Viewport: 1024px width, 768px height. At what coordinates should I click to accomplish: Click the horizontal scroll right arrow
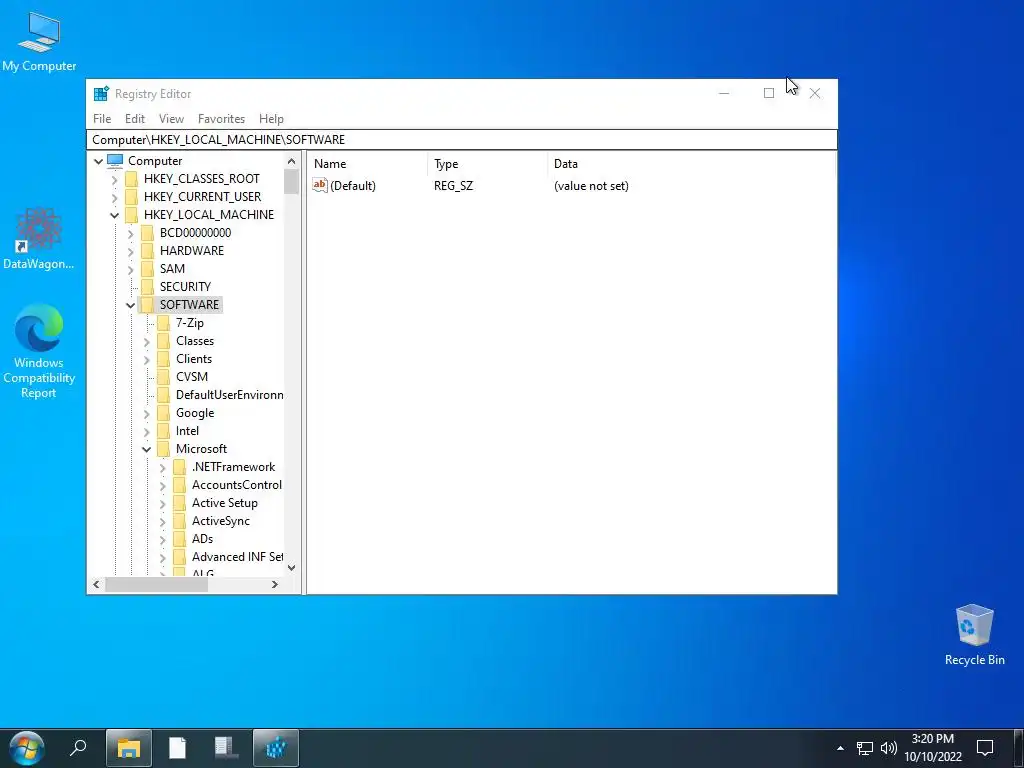point(275,584)
